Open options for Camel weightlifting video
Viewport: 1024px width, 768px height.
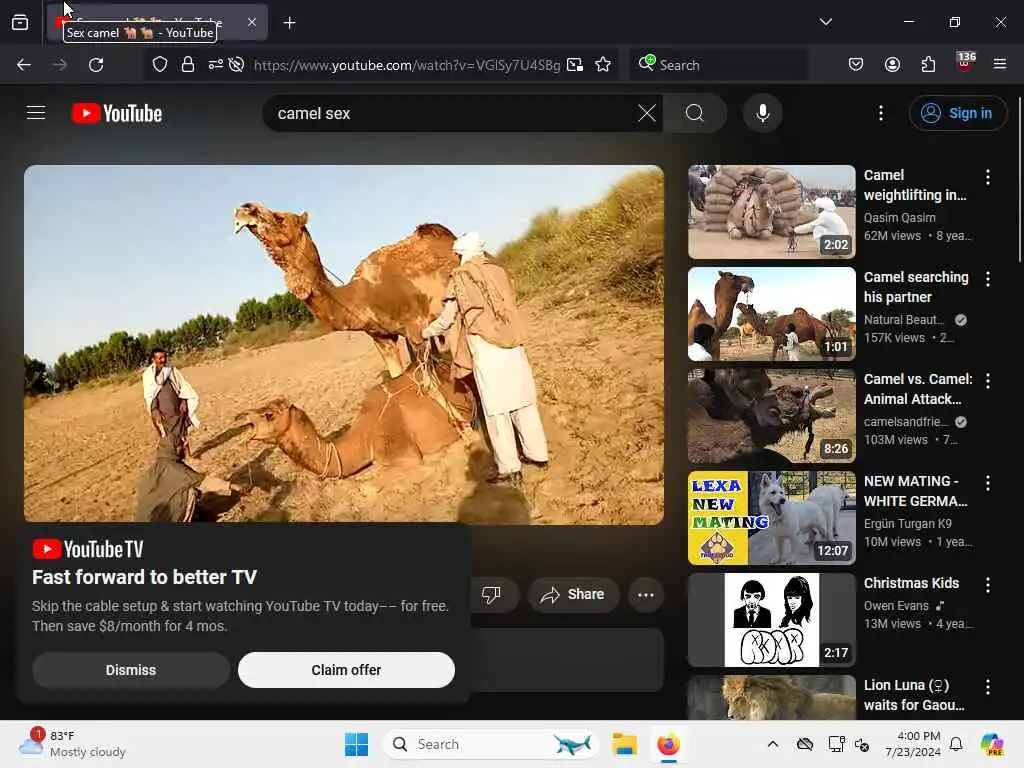[987, 177]
